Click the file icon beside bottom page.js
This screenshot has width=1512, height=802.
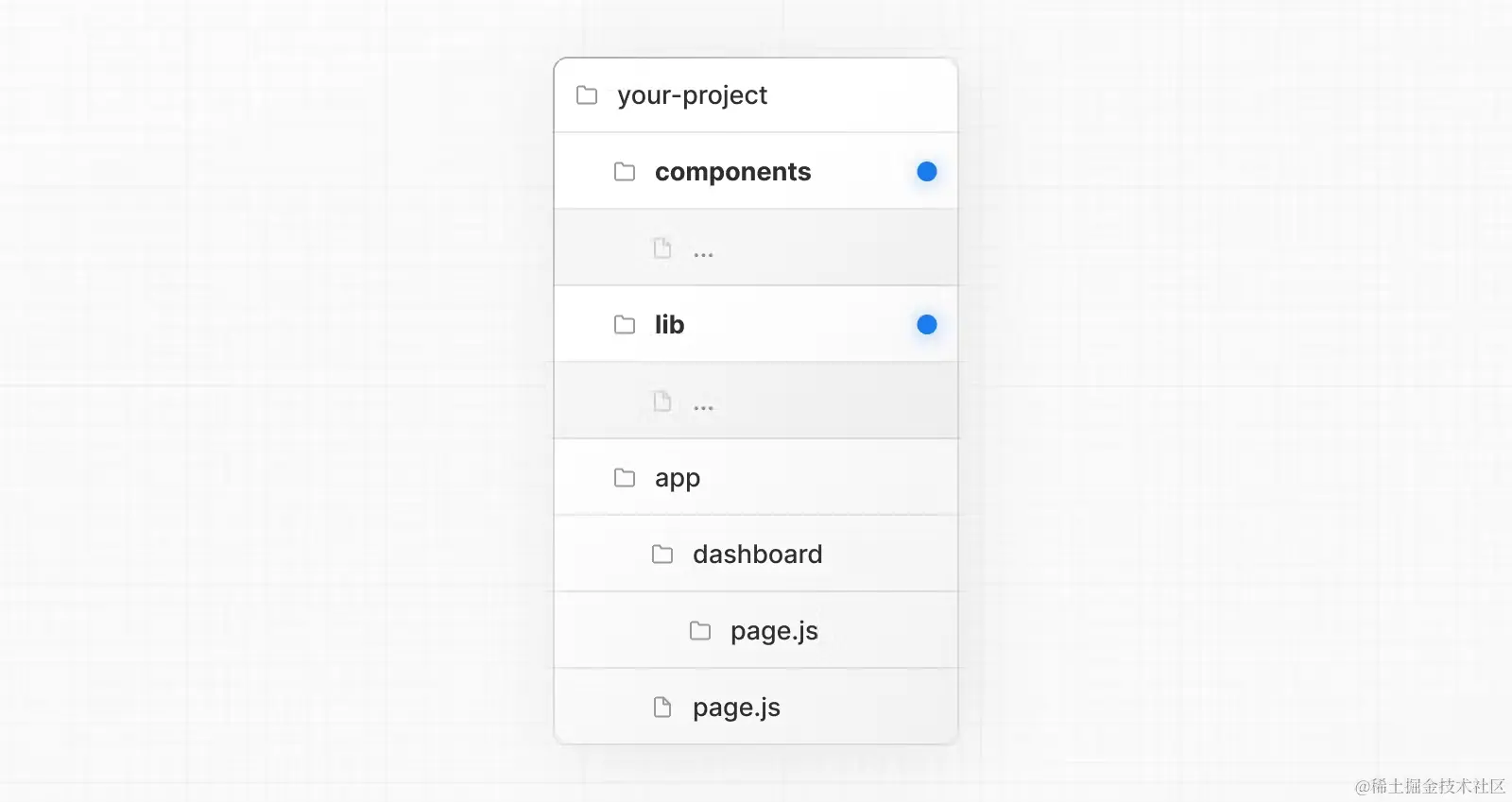[x=662, y=708]
